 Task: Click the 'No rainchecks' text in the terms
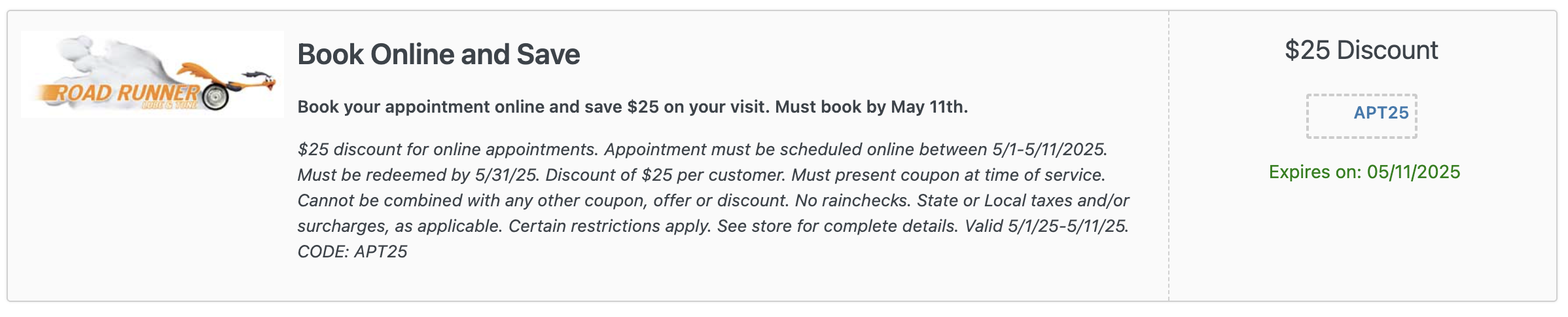[x=853, y=200]
